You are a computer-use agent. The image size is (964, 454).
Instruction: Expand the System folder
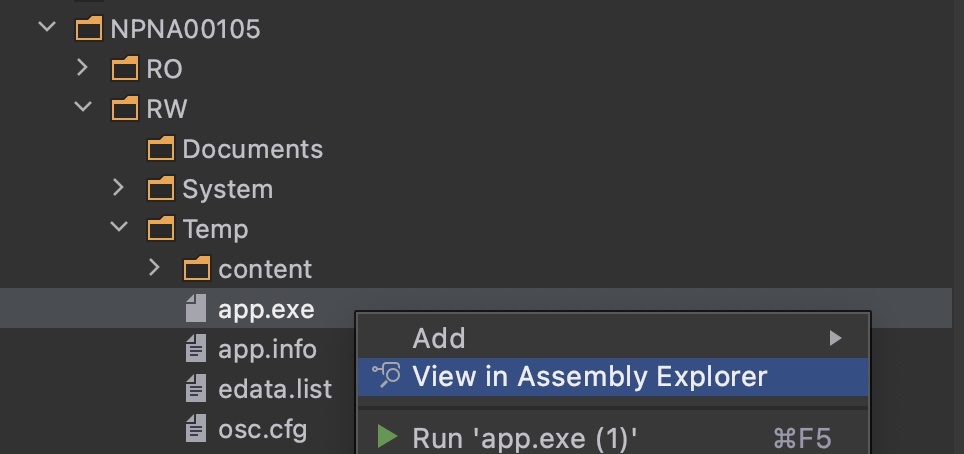pos(119,187)
